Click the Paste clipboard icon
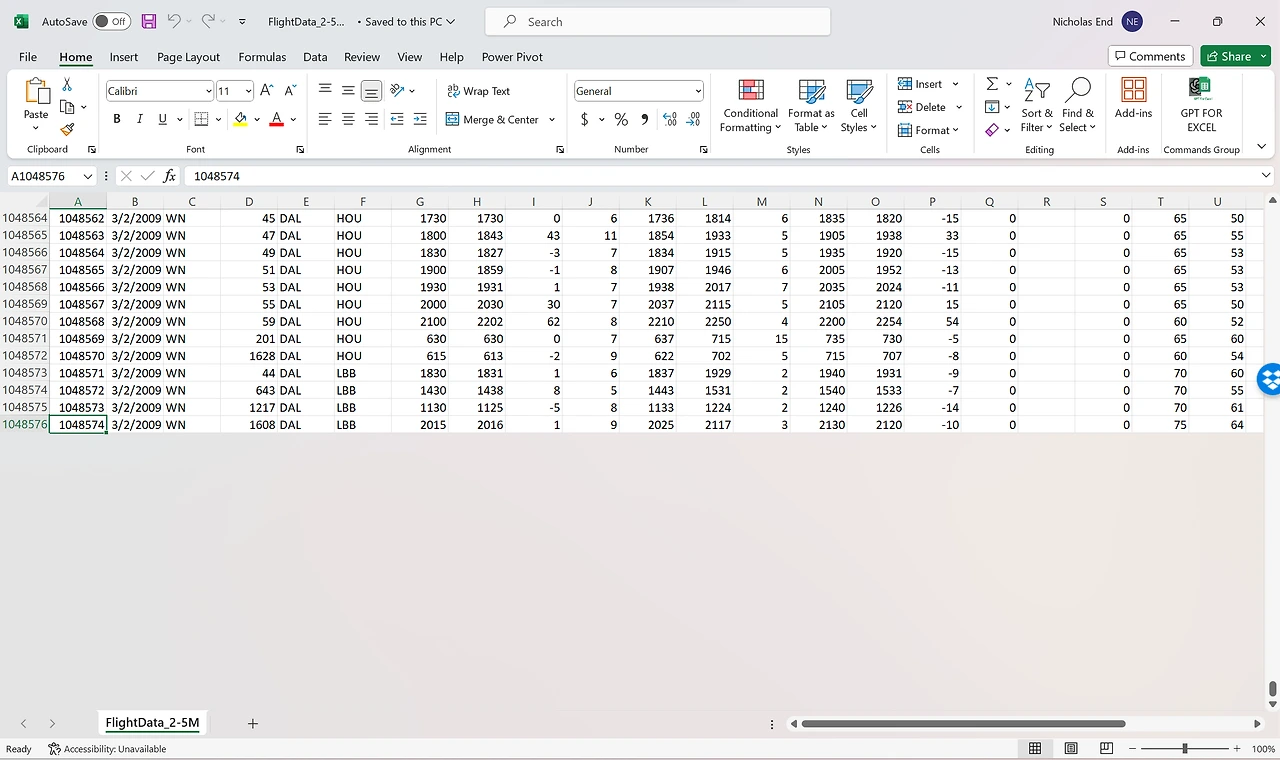Image resolution: width=1280 pixels, height=760 pixels. tap(36, 92)
